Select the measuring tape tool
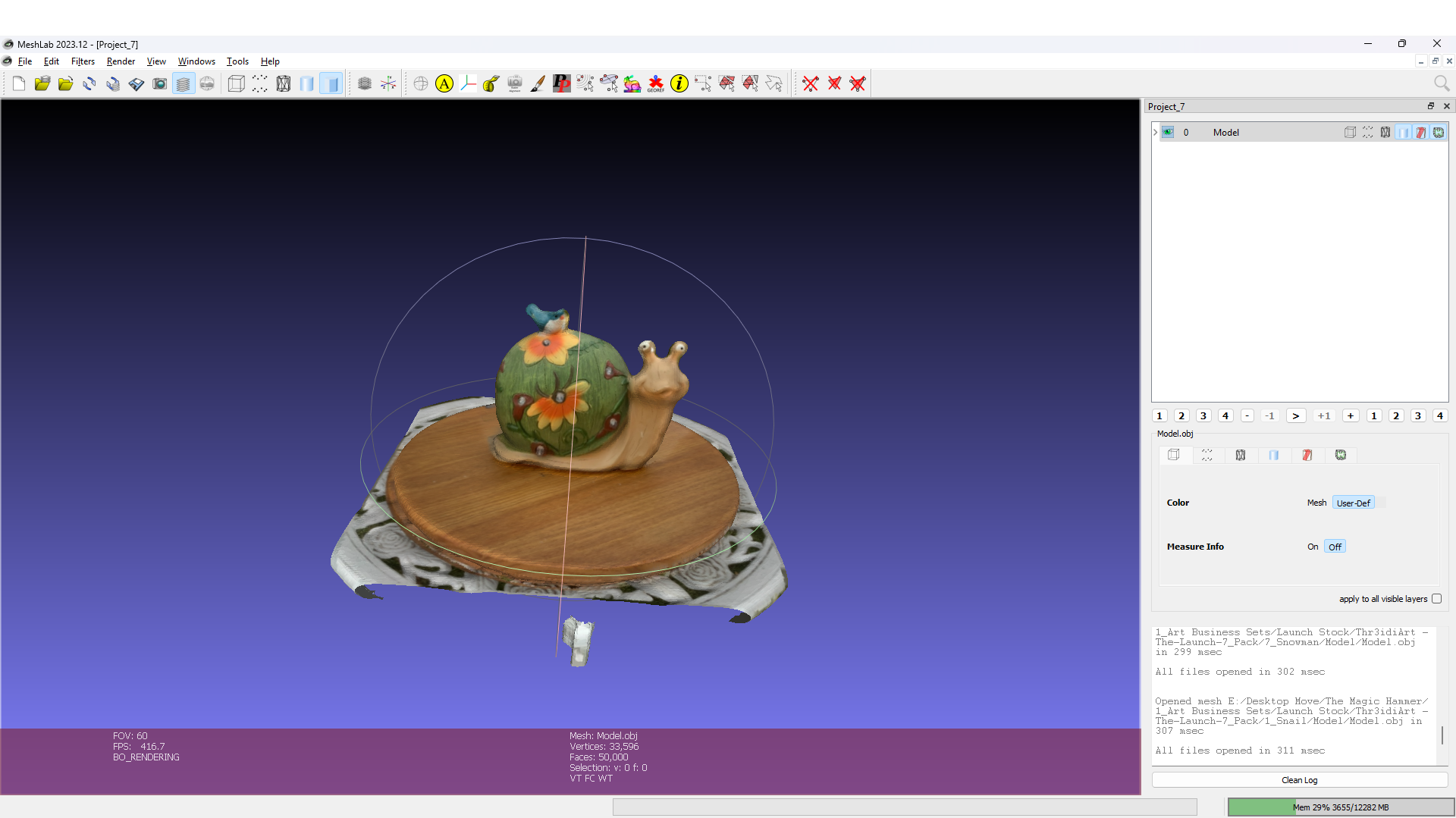 tap(491, 84)
